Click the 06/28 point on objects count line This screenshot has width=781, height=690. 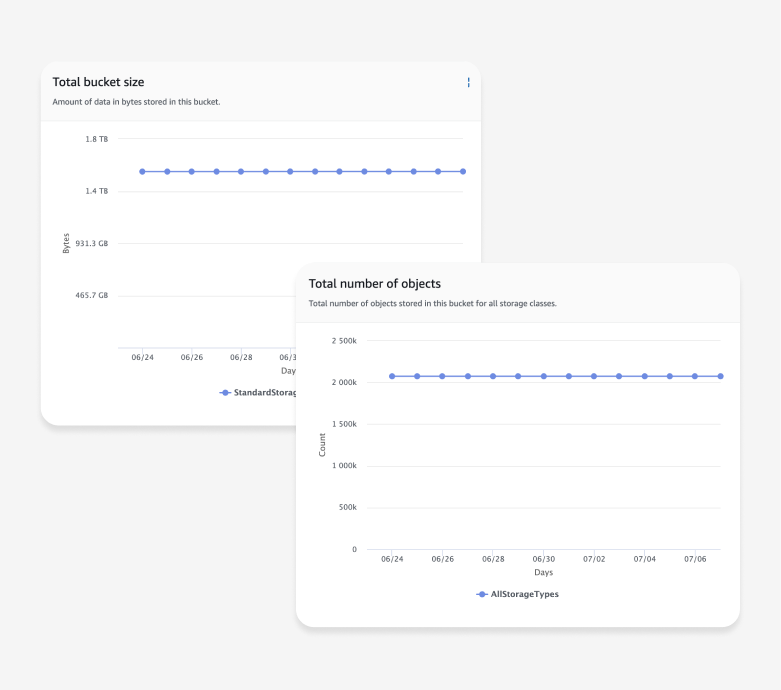[493, 376]
